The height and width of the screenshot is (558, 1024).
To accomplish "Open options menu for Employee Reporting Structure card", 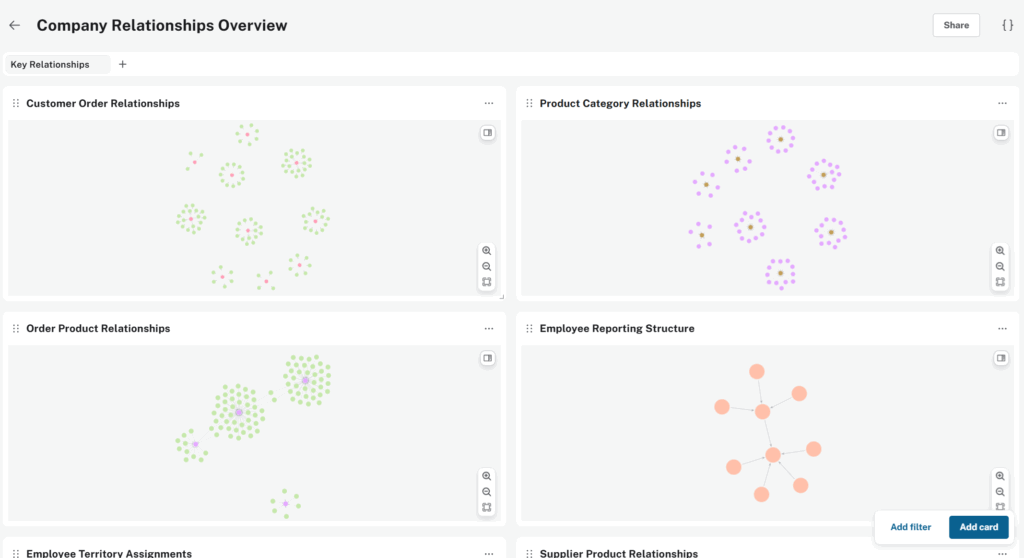I will [x=1002, y=329].
